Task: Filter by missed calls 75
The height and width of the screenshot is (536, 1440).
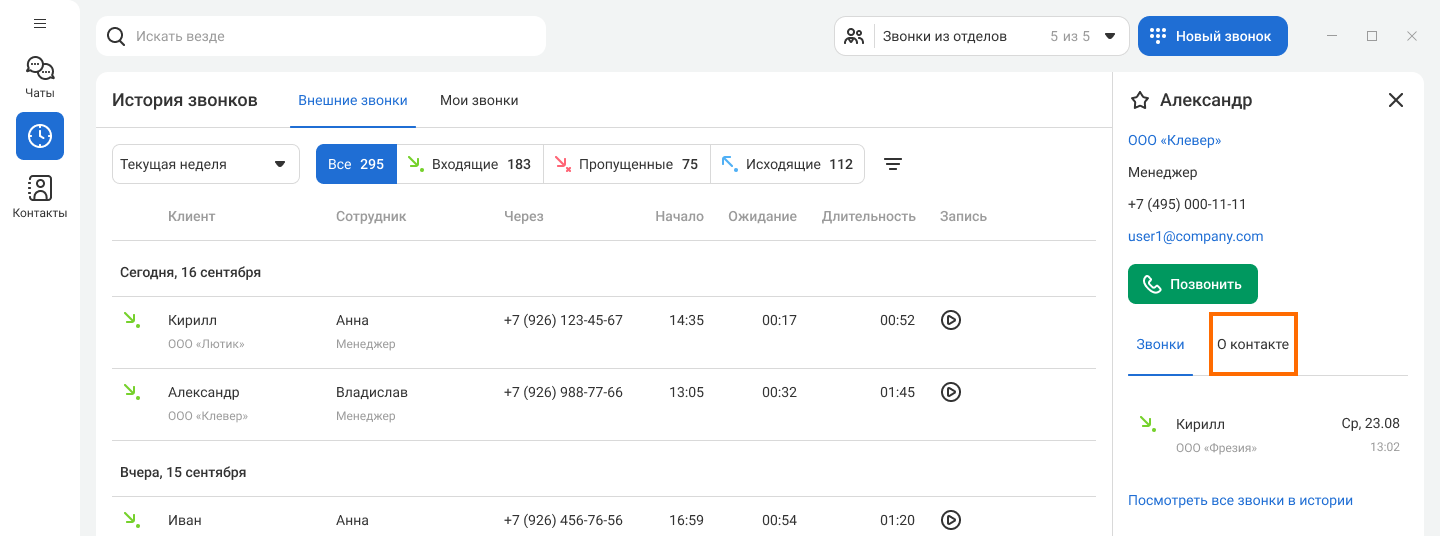Action: coord(626,164)
